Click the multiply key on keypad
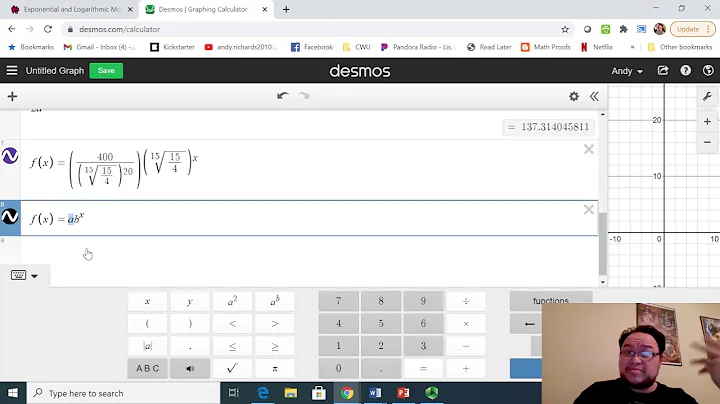This screenshot has height=404, width=720. [466, 324]
